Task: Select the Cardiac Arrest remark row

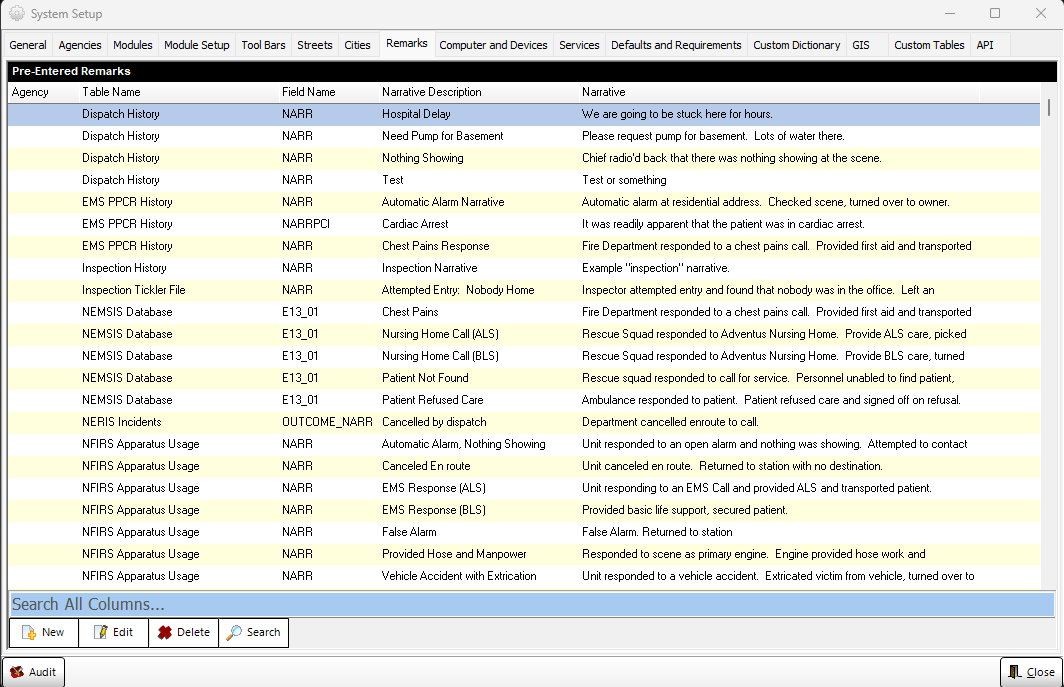Action: 524,224
